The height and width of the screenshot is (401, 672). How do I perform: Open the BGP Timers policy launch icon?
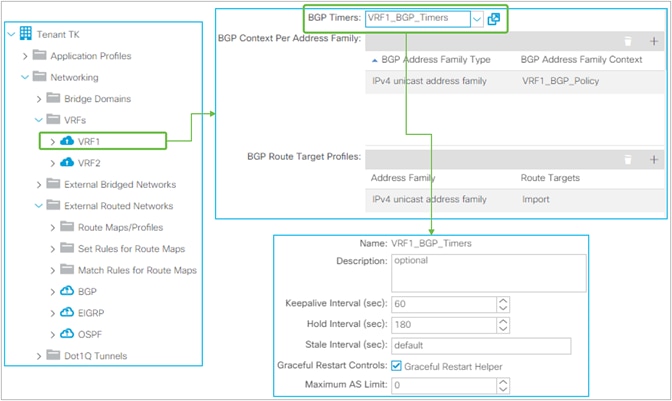coord(494,19)
